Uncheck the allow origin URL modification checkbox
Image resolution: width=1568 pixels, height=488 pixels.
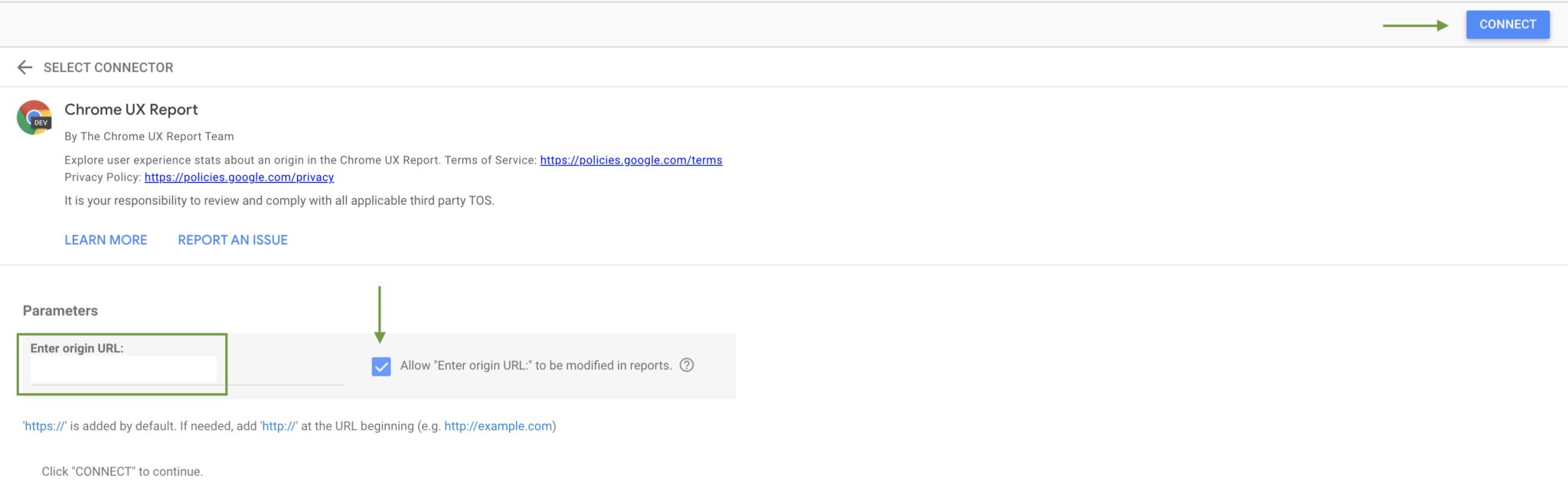coord(381,366)
